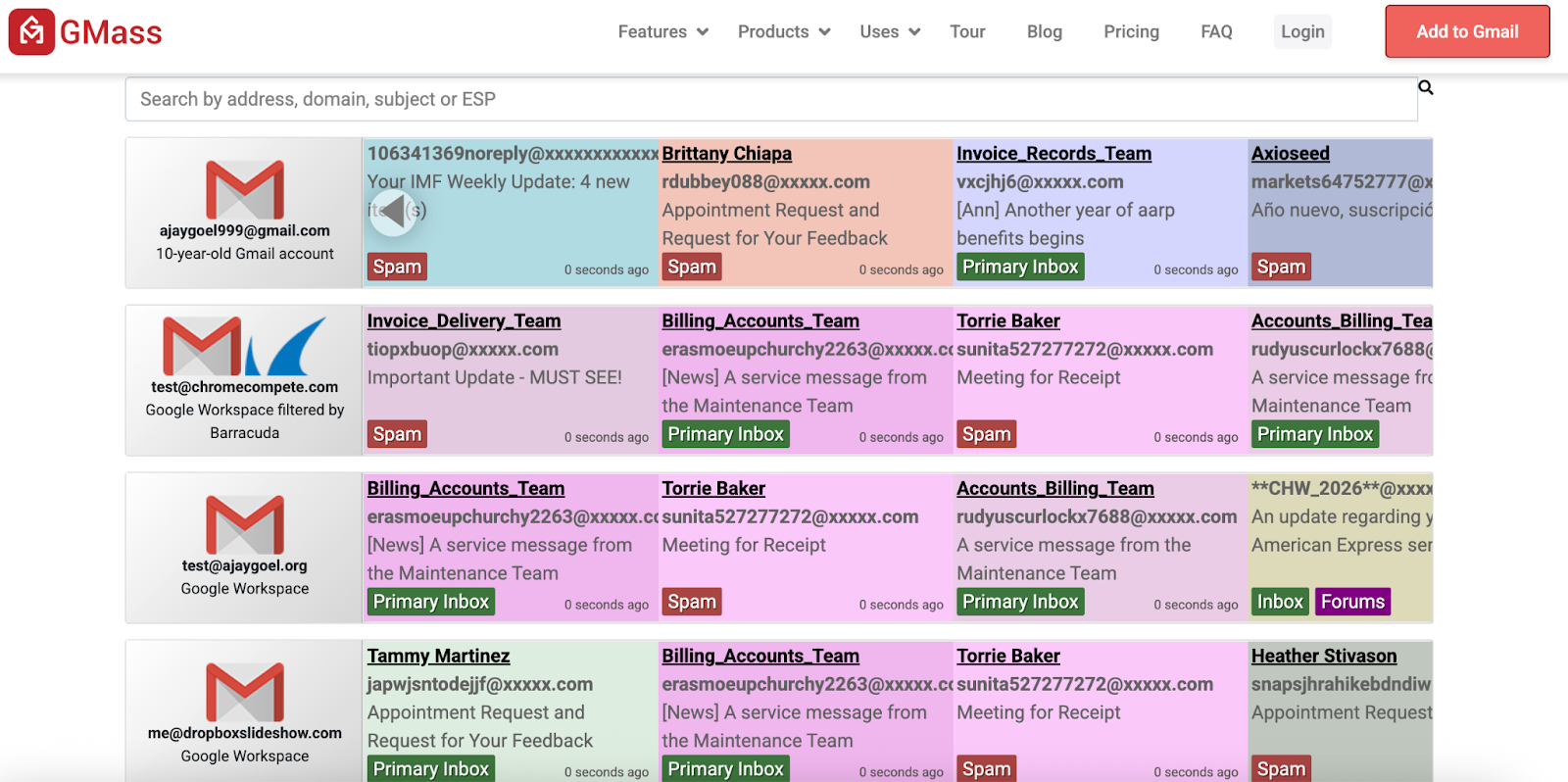Click 'Google Workspace filtered by Barracuda' description
The width and height of the screenshot is (1568, 782).
(x=245, y=421)
